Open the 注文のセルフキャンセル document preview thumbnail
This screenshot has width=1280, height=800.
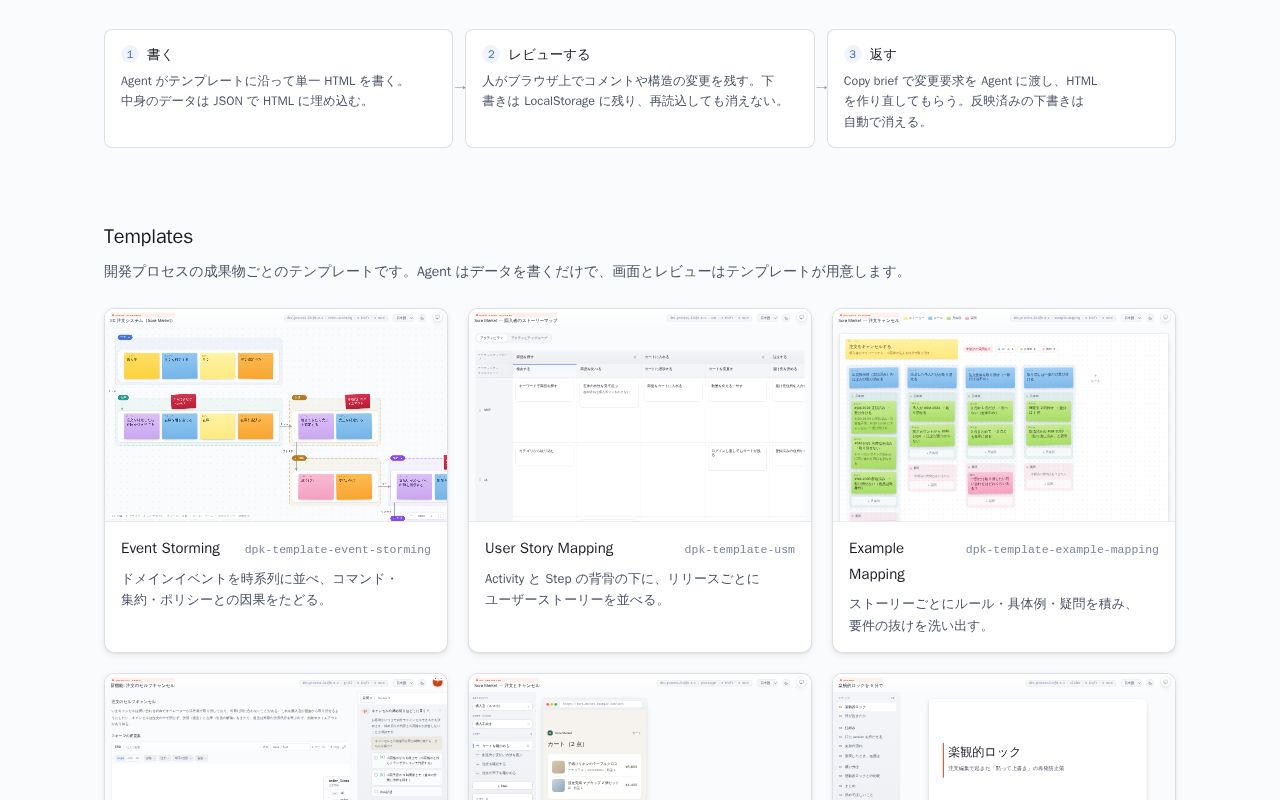(276, 737)
